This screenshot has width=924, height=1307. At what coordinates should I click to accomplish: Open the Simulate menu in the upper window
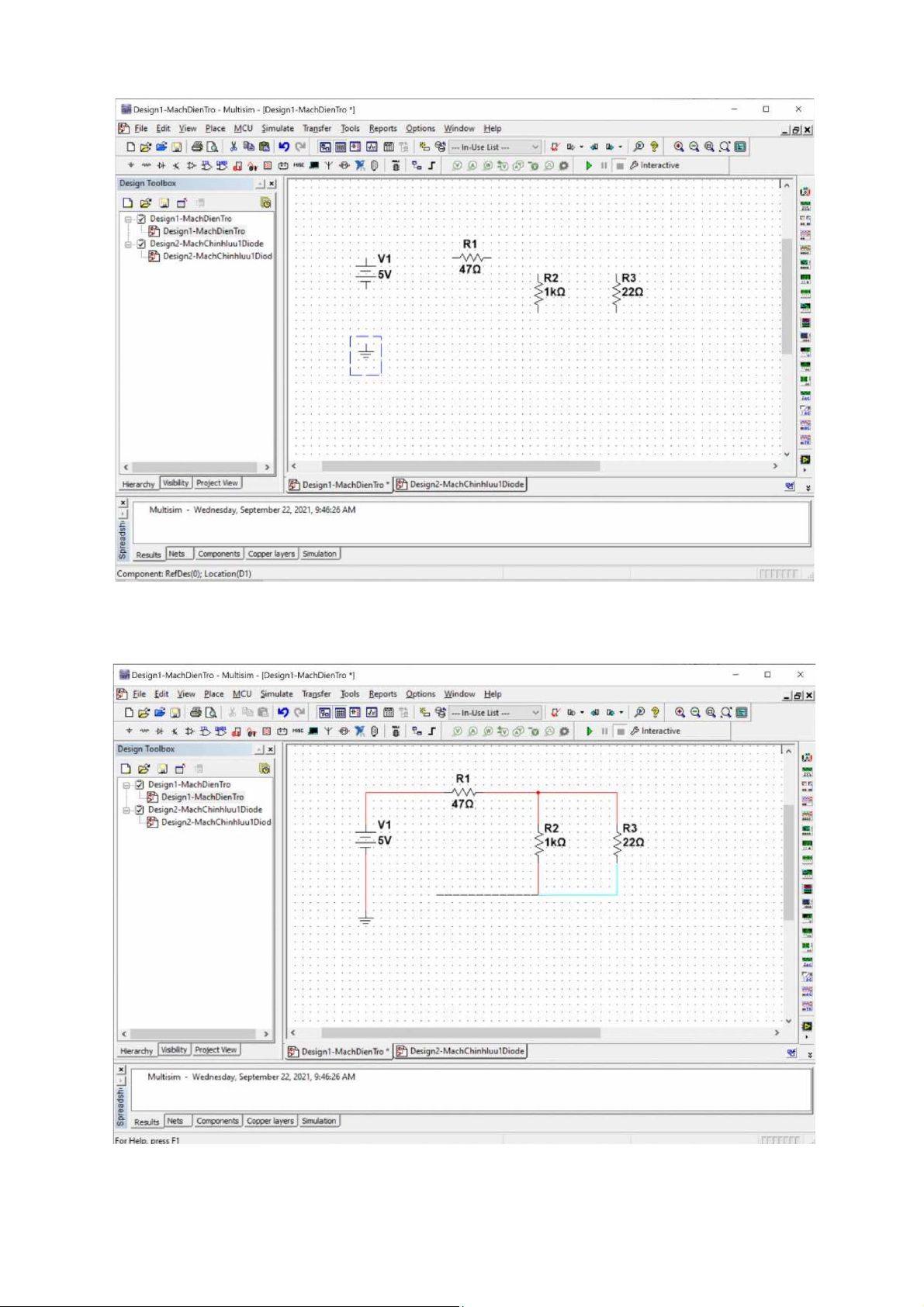point(277,129)
